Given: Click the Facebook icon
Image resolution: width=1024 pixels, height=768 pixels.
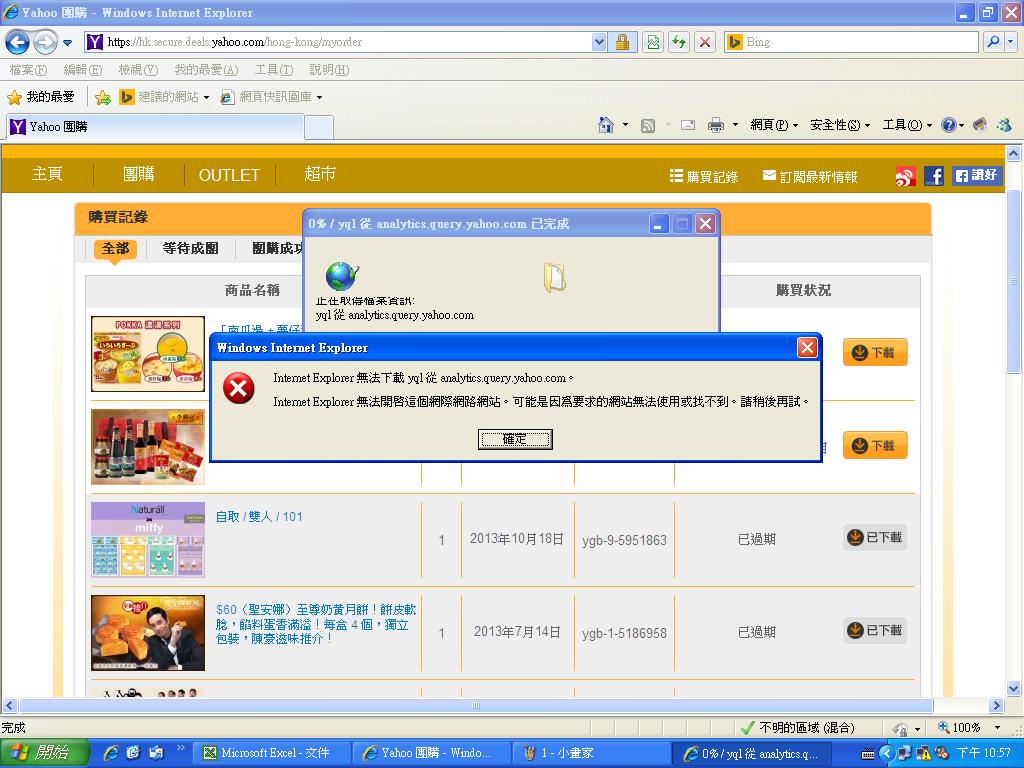Looking at the screenshot, I should [x=934, y=176].
